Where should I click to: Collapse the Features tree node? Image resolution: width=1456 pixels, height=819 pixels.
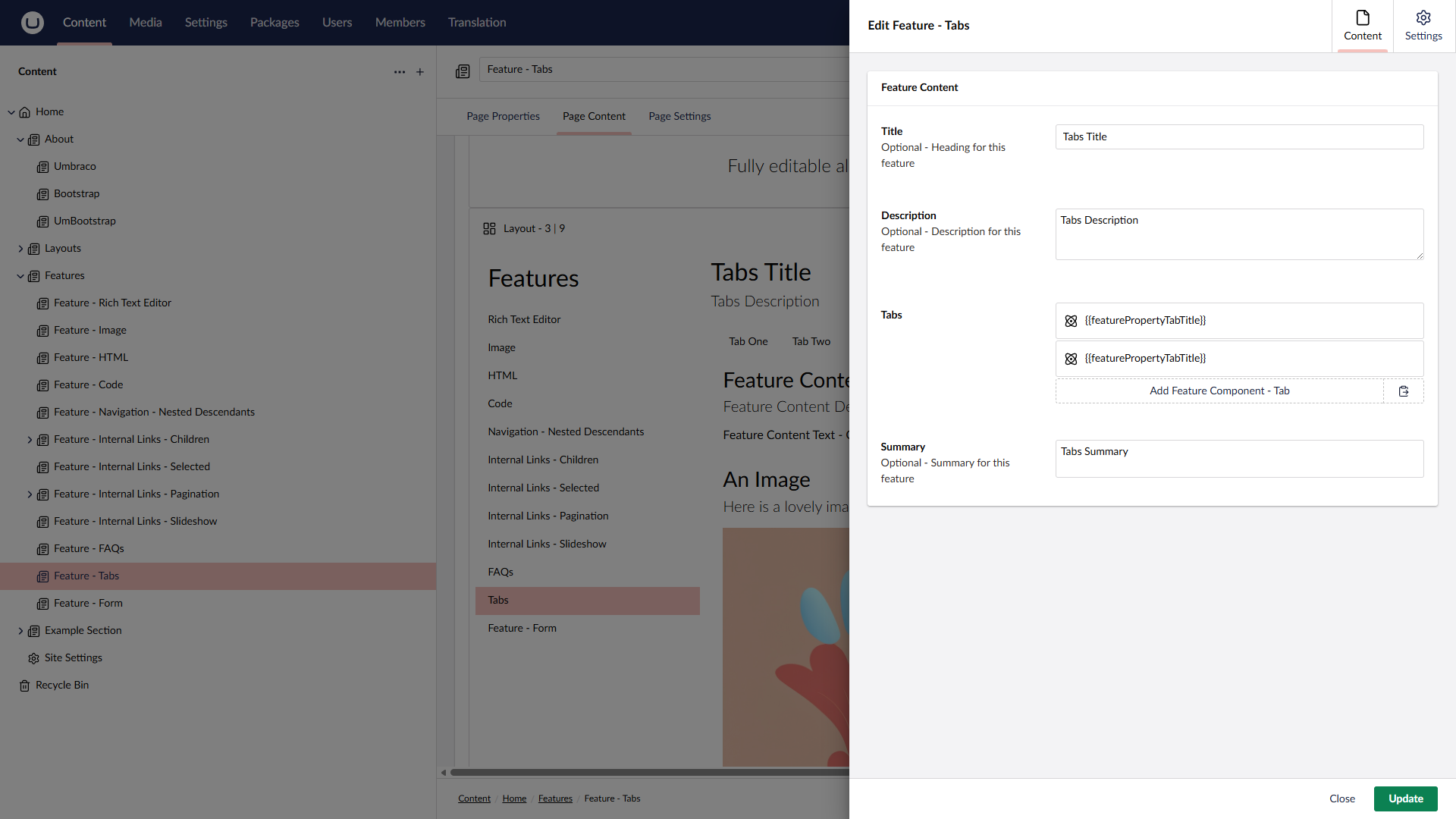(x=20, y=276)
